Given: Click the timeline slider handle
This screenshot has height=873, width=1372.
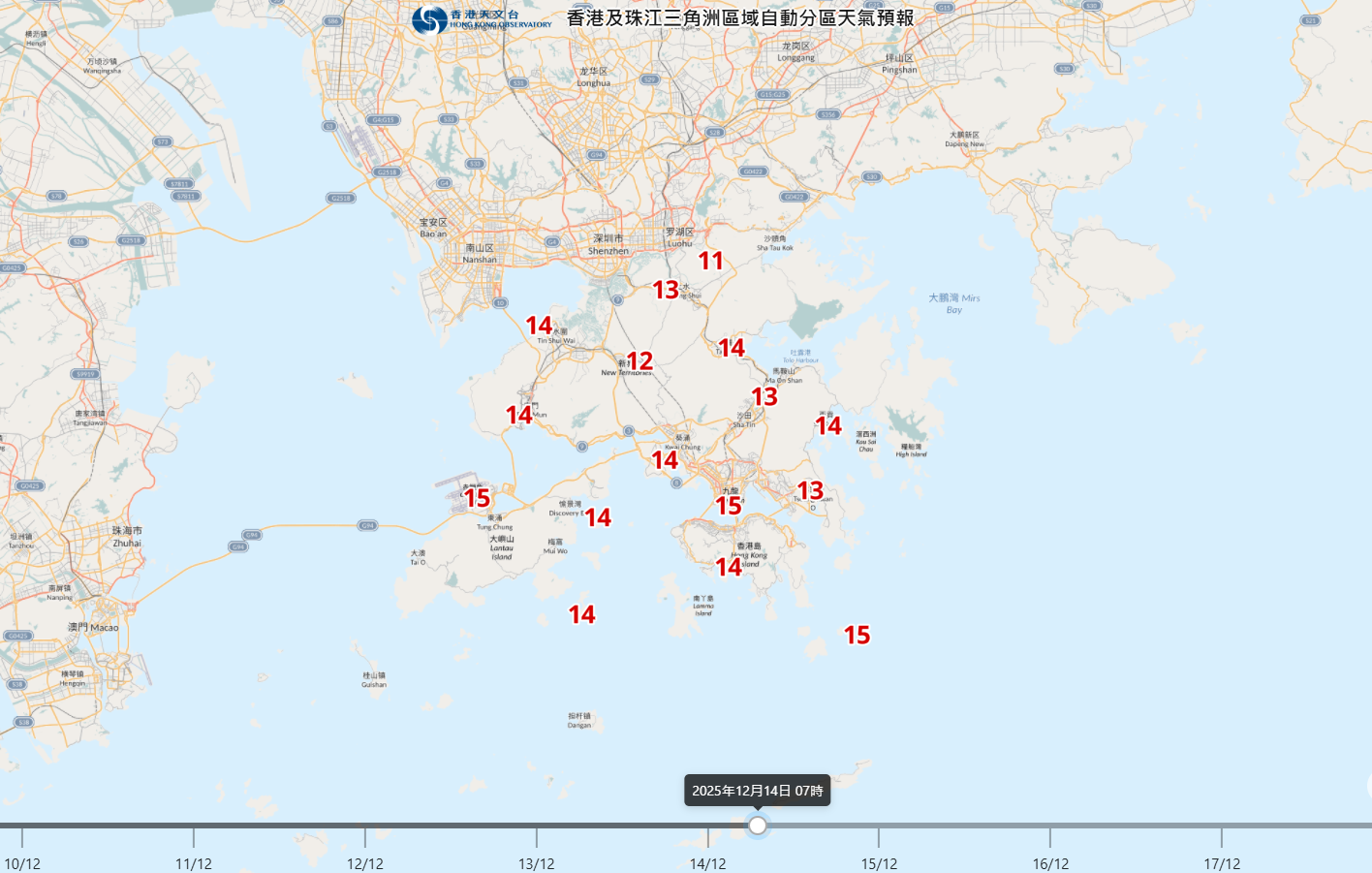Looking at the screenshot, I should [758, 826].
